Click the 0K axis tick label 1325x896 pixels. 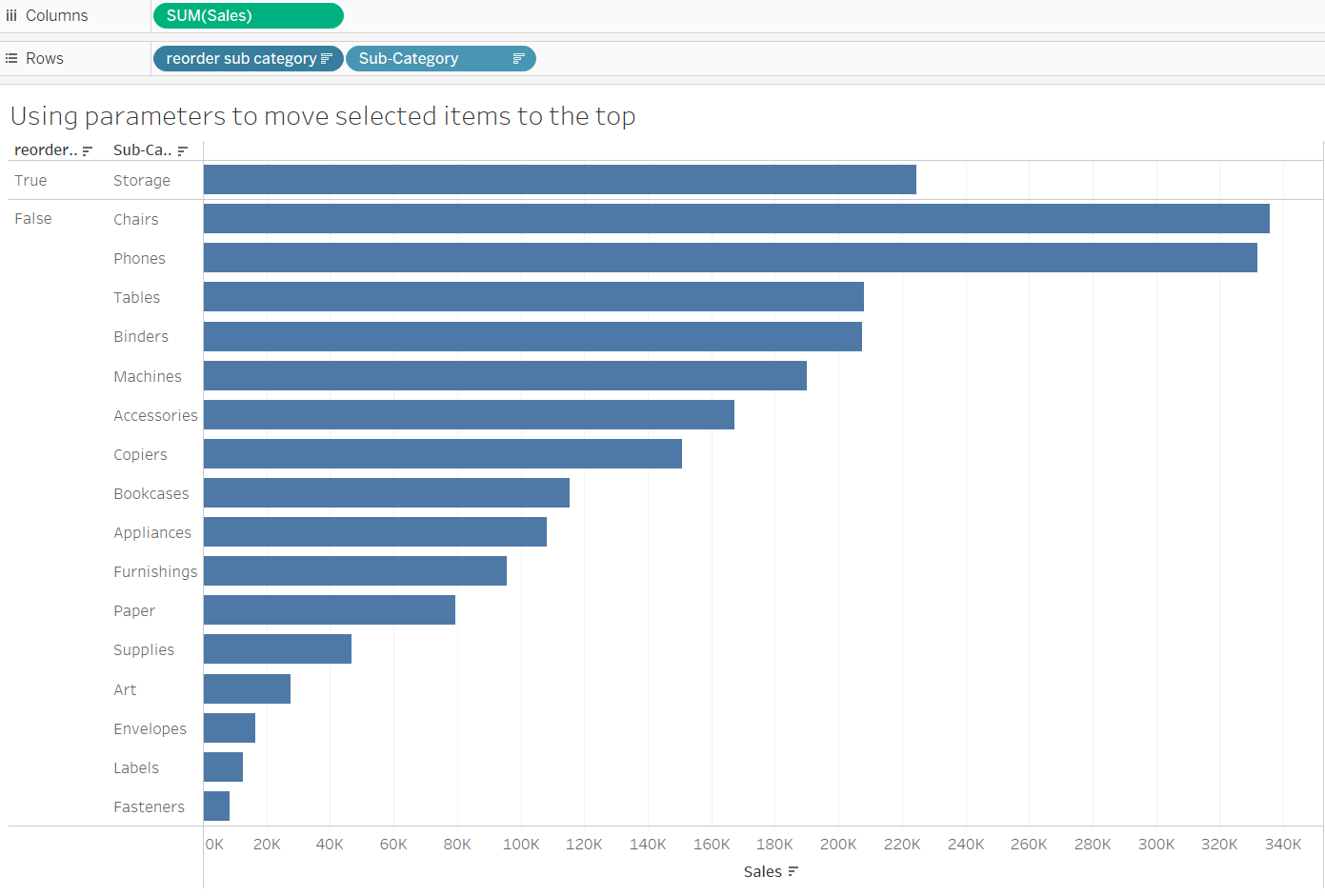point(214,845)
